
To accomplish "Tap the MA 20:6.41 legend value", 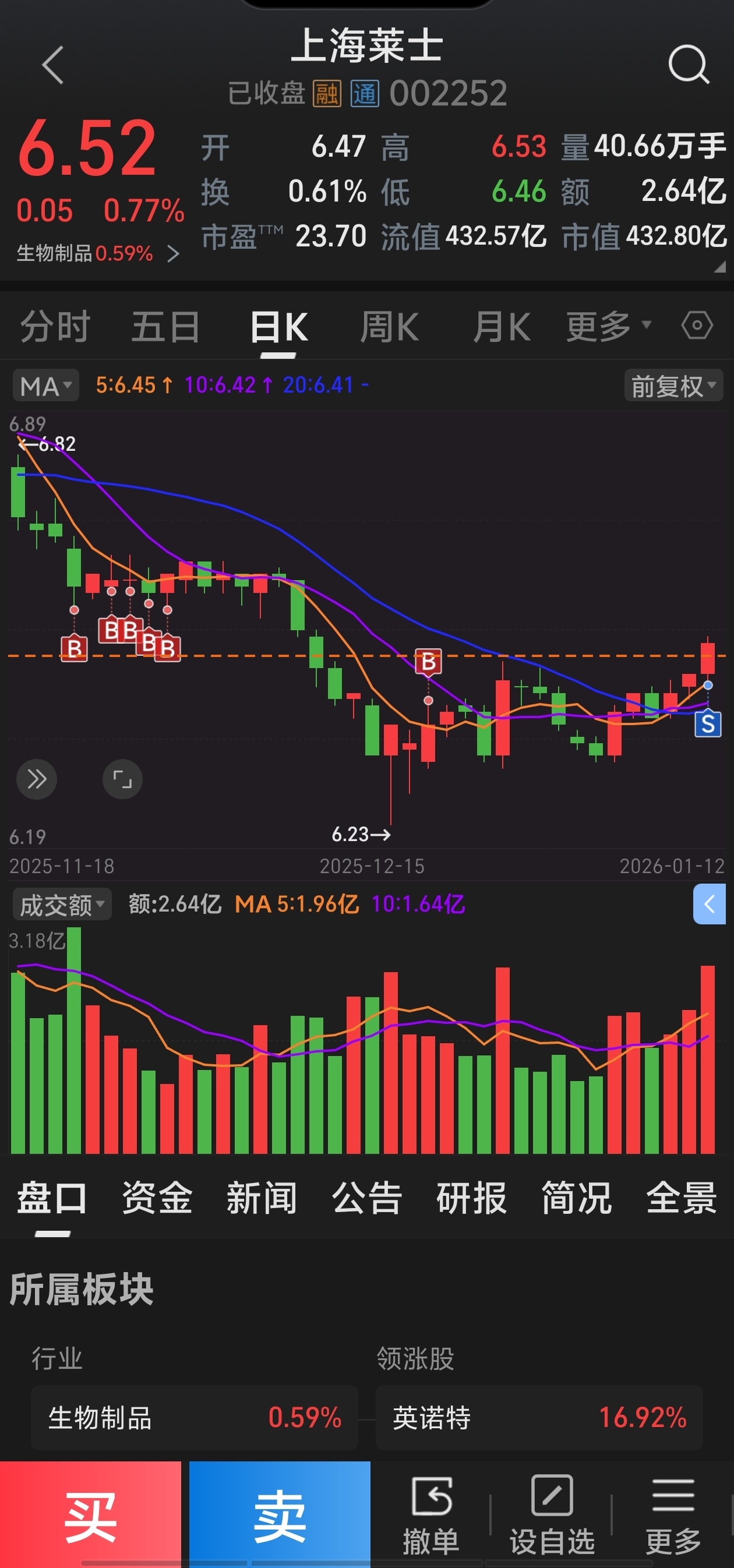I will pyautogui.click(x=326, y=386).
